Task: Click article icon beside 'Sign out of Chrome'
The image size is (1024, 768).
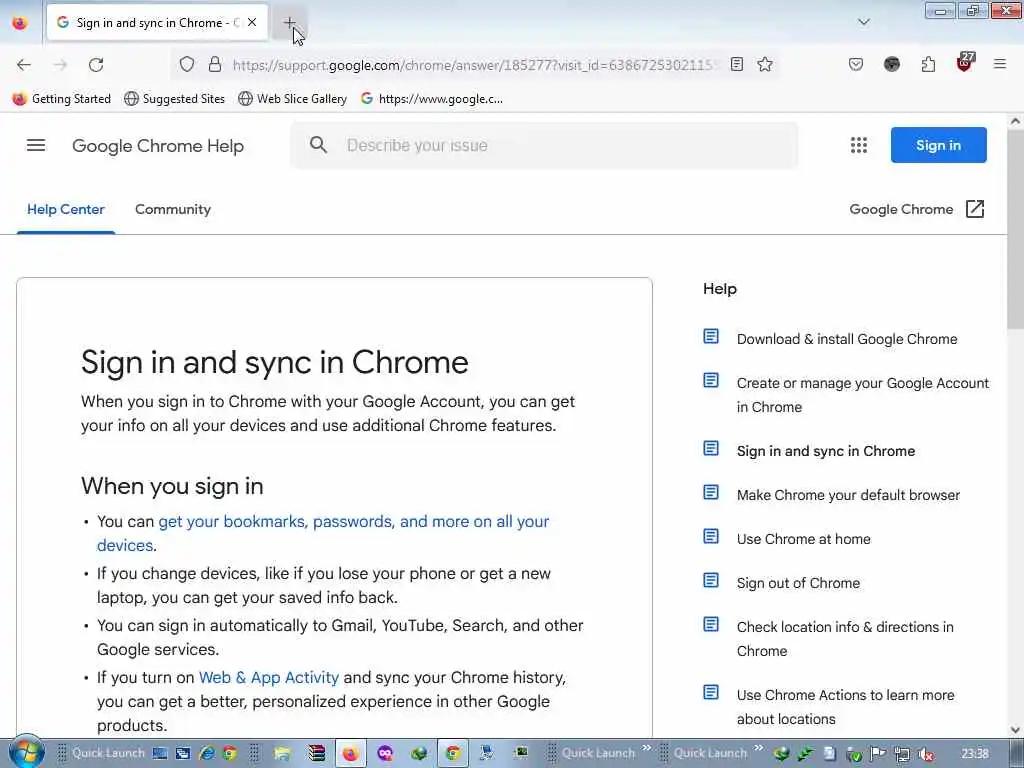Action: pyautogui.click(x=711, y=580)
